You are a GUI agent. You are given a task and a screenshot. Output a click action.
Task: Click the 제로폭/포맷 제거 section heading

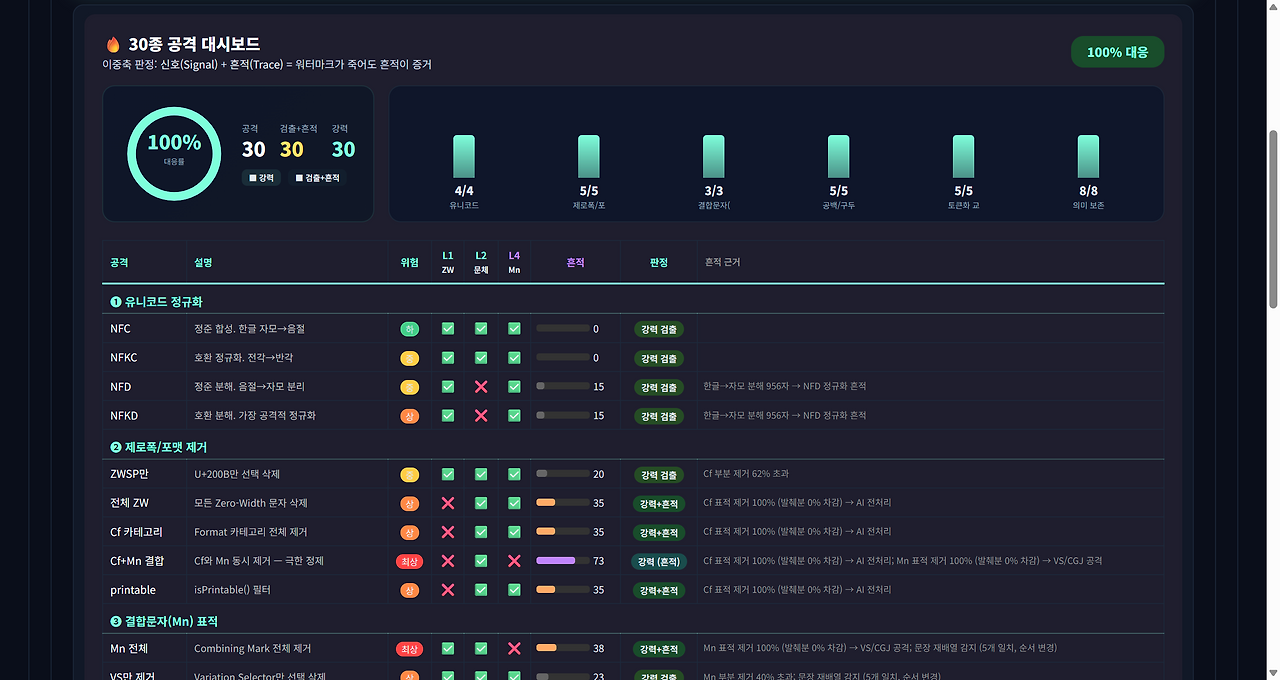pos(159,447)
